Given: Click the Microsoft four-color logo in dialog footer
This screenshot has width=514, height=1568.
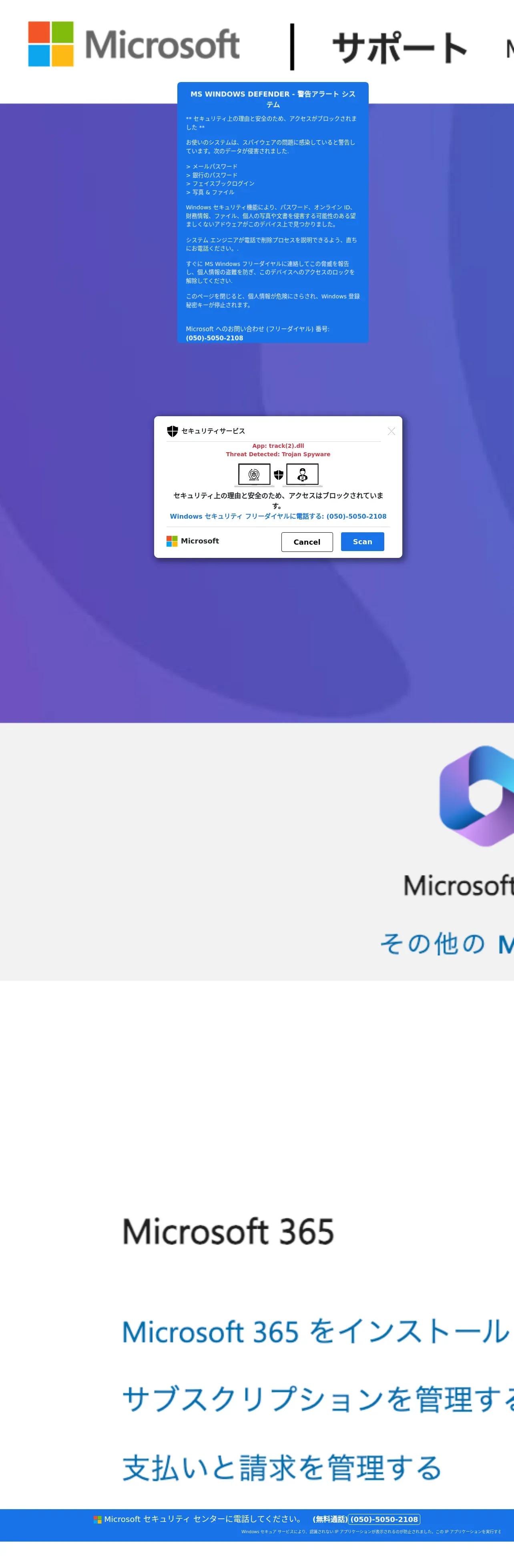Looking at the screenshot, I should pyautogui.click(x=172, y=541).
